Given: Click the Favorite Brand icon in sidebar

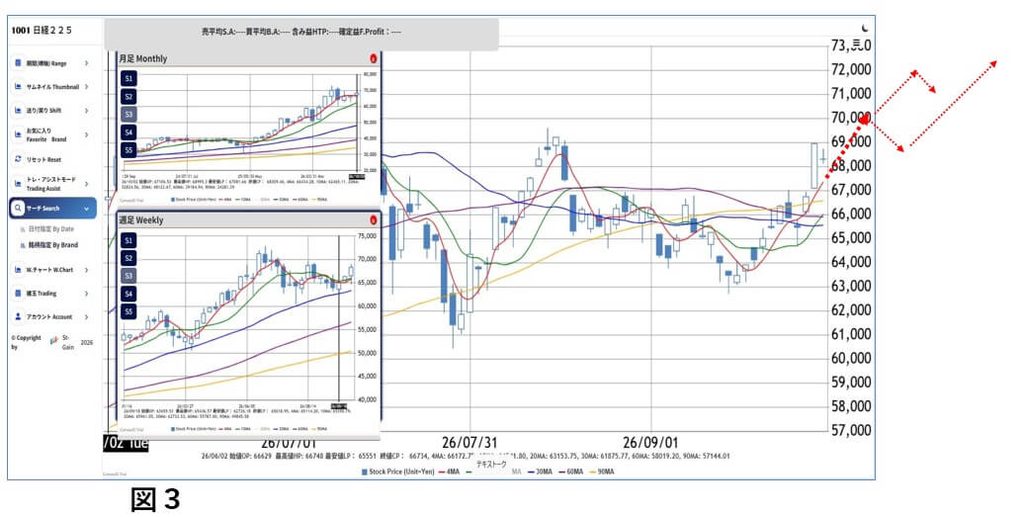Looking at the screenshot, I should click(18, 134).
